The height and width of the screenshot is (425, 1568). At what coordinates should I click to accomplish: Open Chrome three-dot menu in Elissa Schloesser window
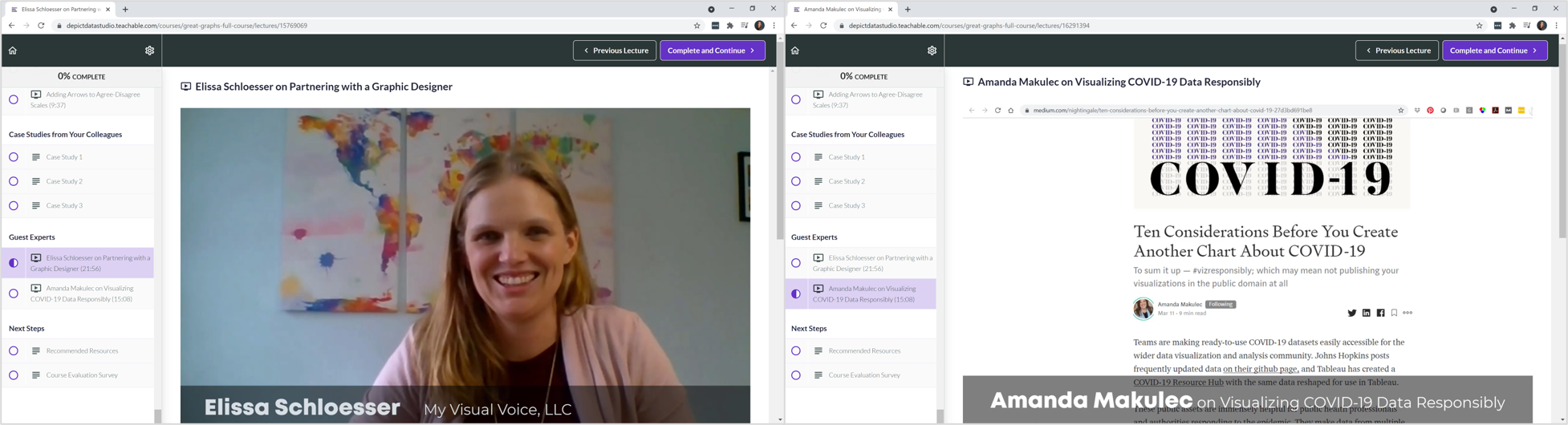(x=774, y=26)
